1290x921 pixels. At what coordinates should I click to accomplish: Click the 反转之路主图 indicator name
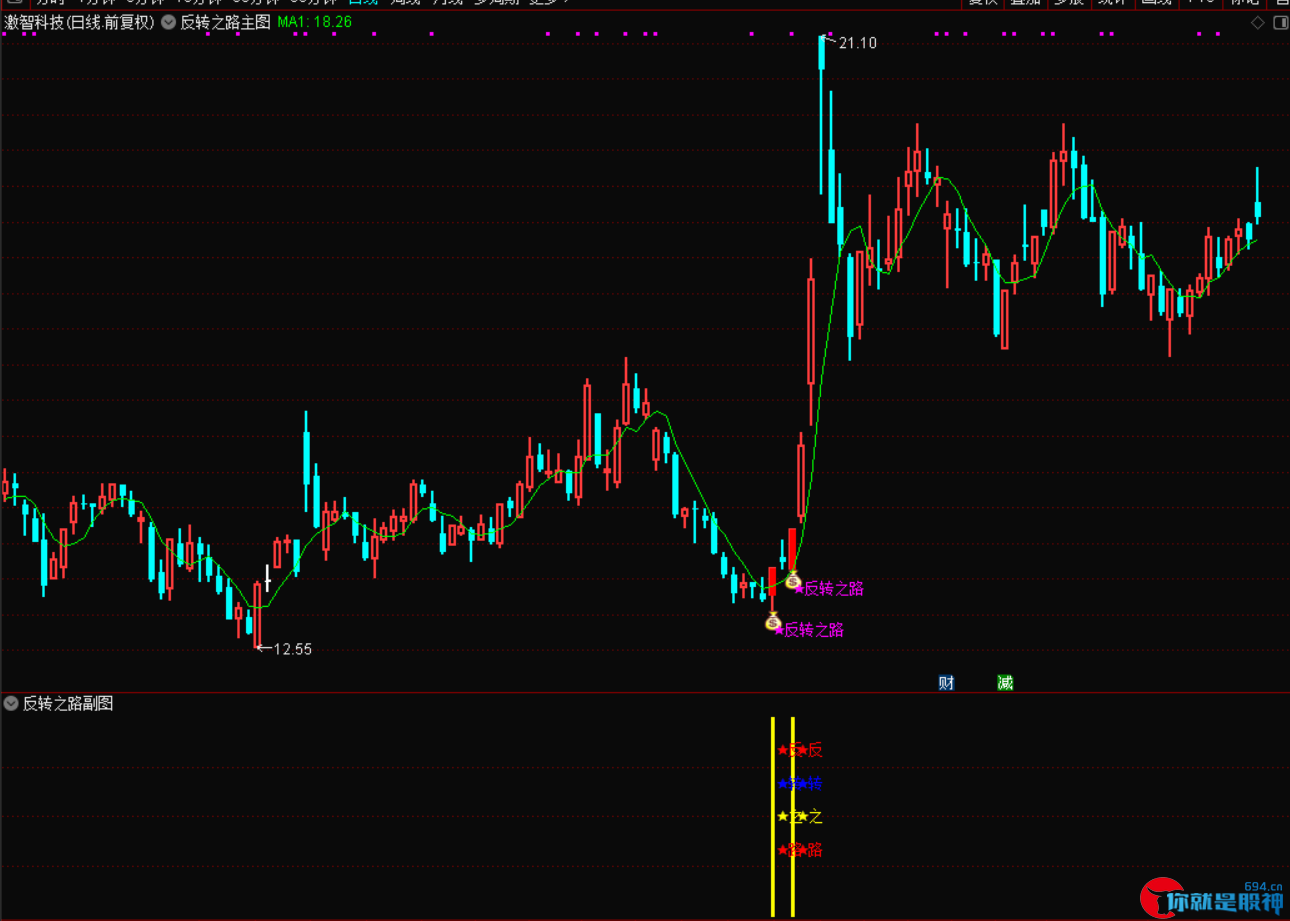[225, 22]
